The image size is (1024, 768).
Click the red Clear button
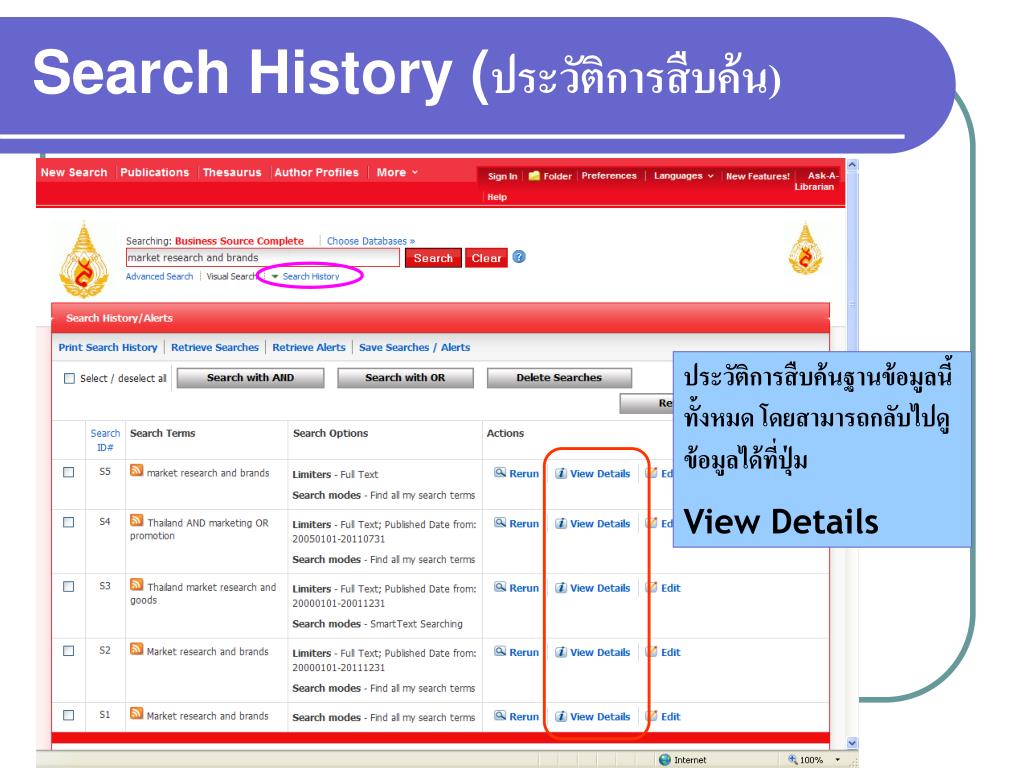click(487, 258)
